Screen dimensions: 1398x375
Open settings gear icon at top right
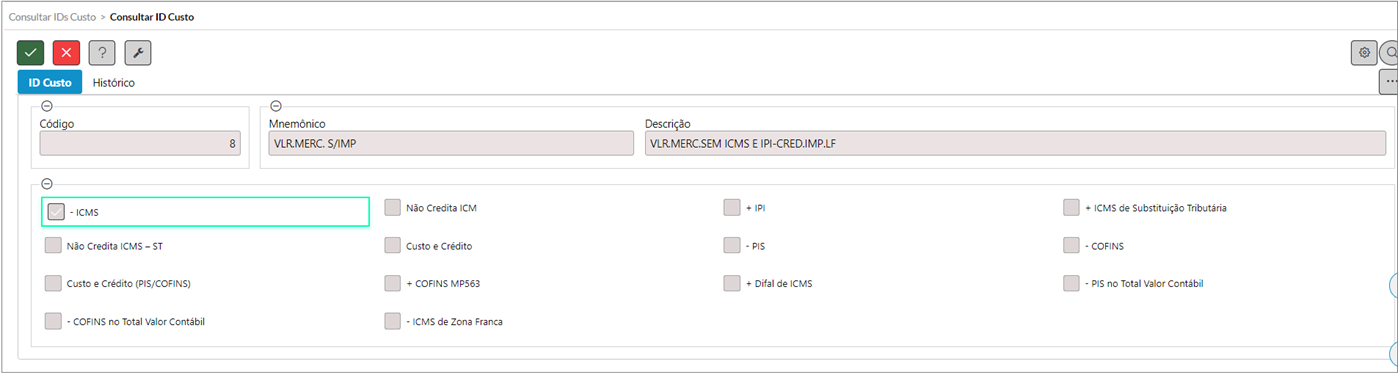pos(1364,53)
